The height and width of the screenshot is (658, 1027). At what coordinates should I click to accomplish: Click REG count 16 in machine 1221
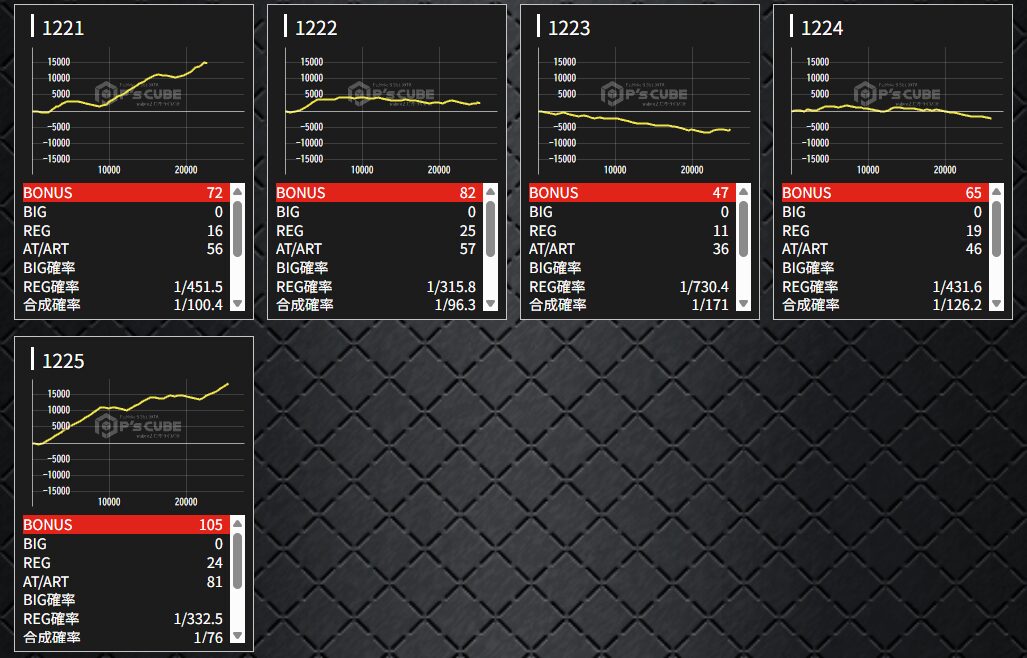(x=215, y=230)
